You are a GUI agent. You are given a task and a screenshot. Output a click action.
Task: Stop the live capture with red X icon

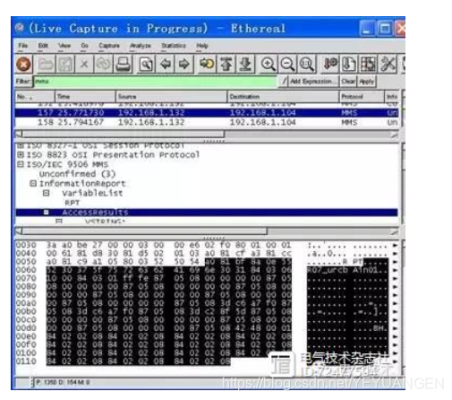coord(24,64)
